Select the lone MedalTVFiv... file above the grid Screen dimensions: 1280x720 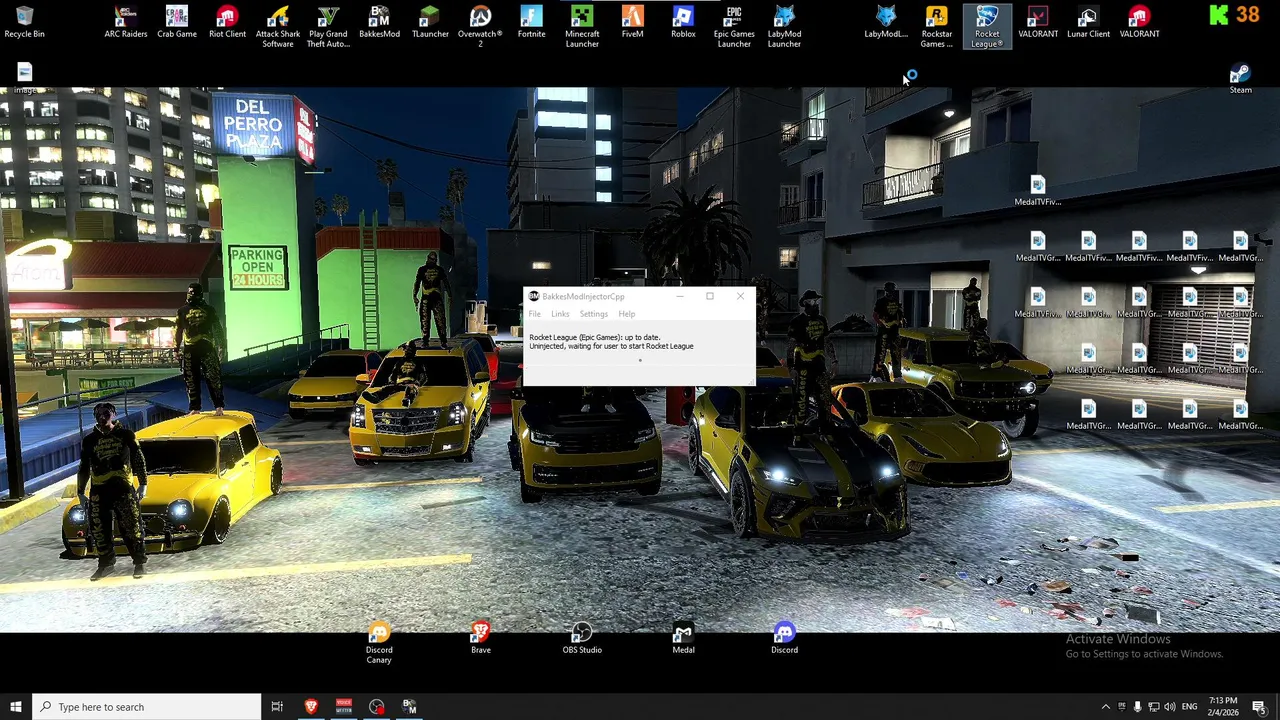tap(1037, 191)
